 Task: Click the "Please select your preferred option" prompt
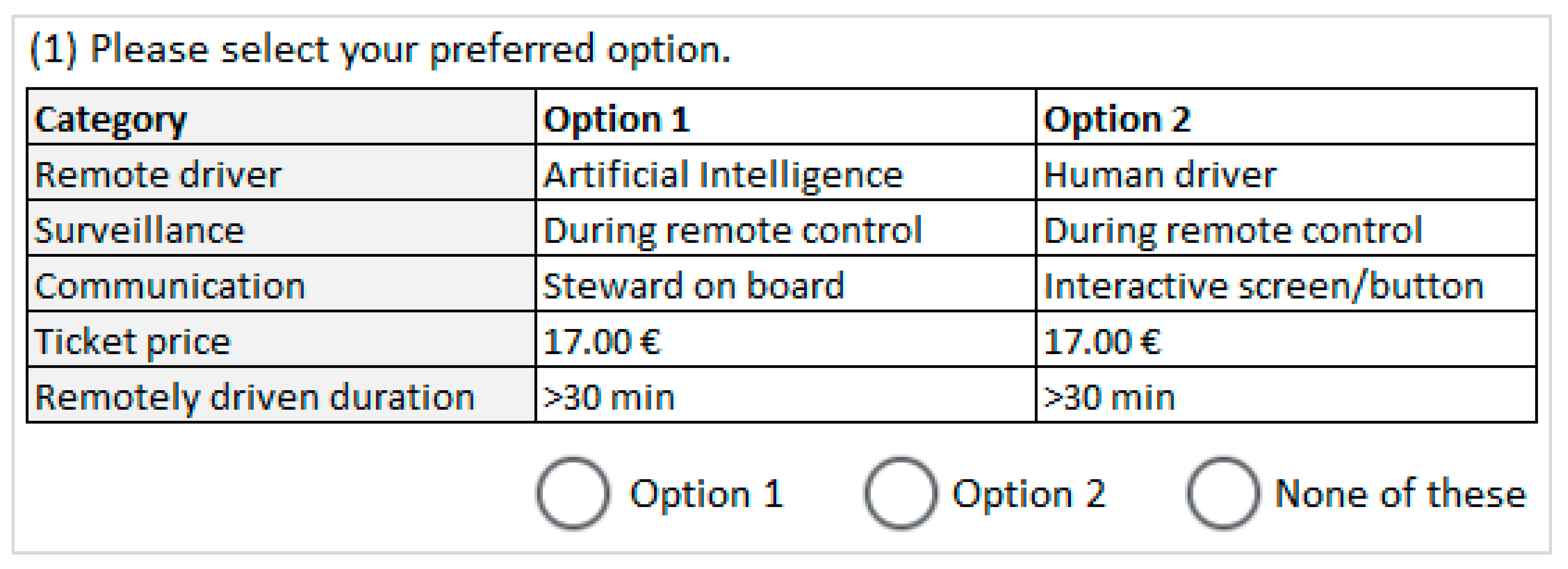[380, 49]
